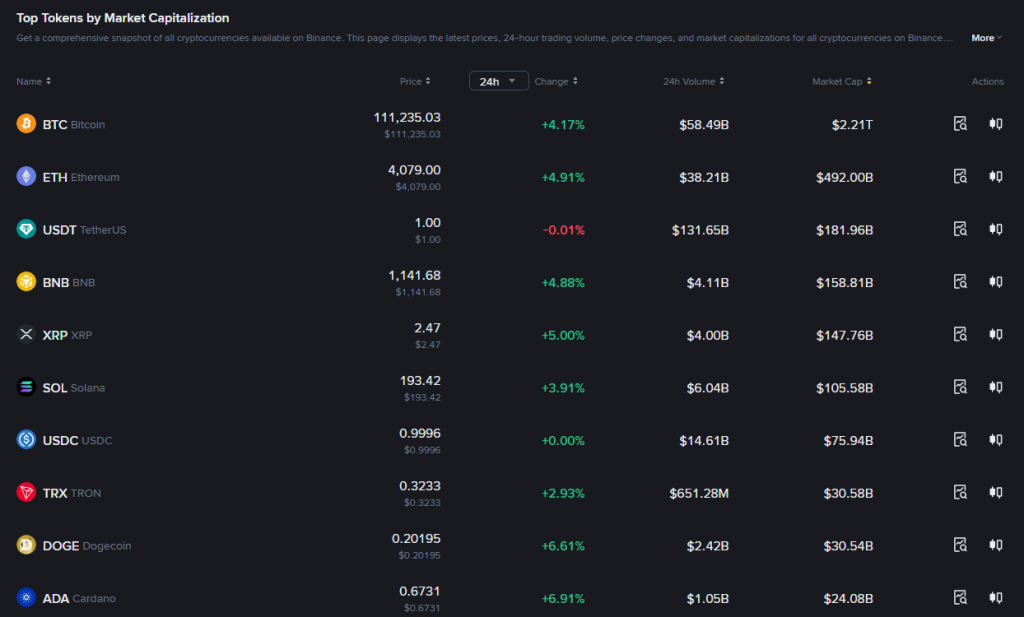Click the TetherUS coin logo
1024x617 pixels.
click(x=26, y=229)
